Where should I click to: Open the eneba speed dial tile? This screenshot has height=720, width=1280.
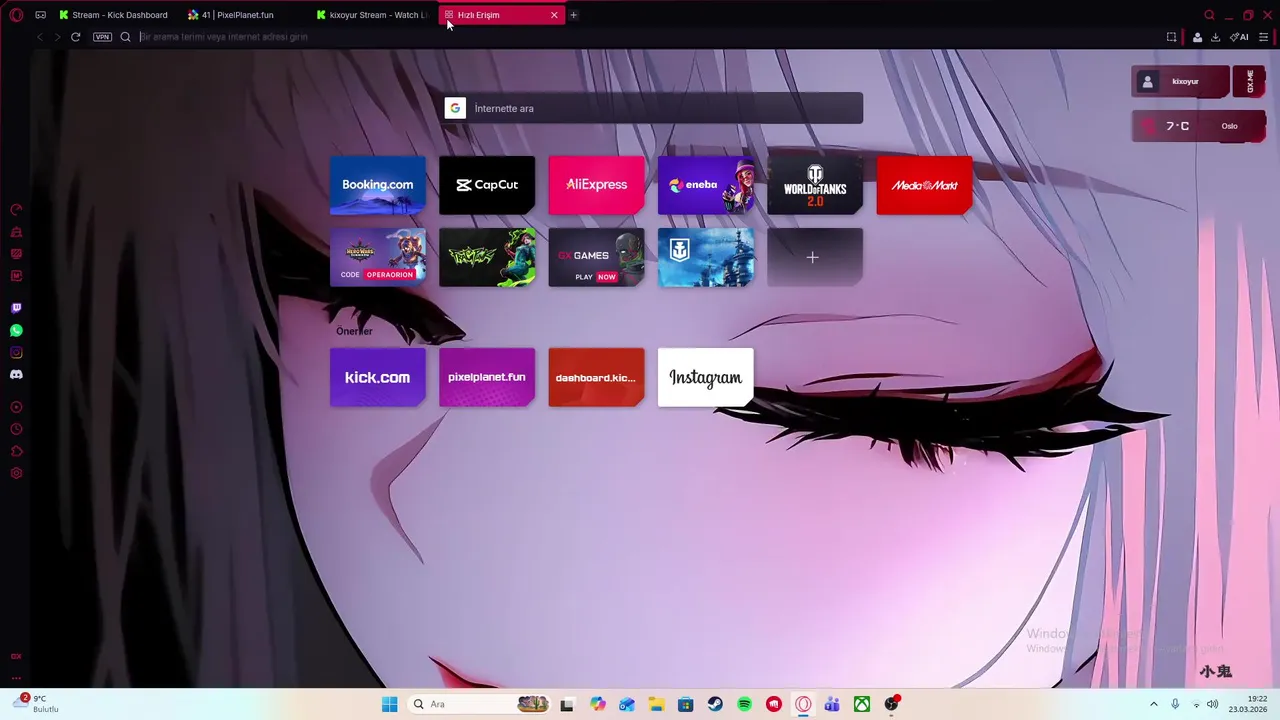[706, 185]
